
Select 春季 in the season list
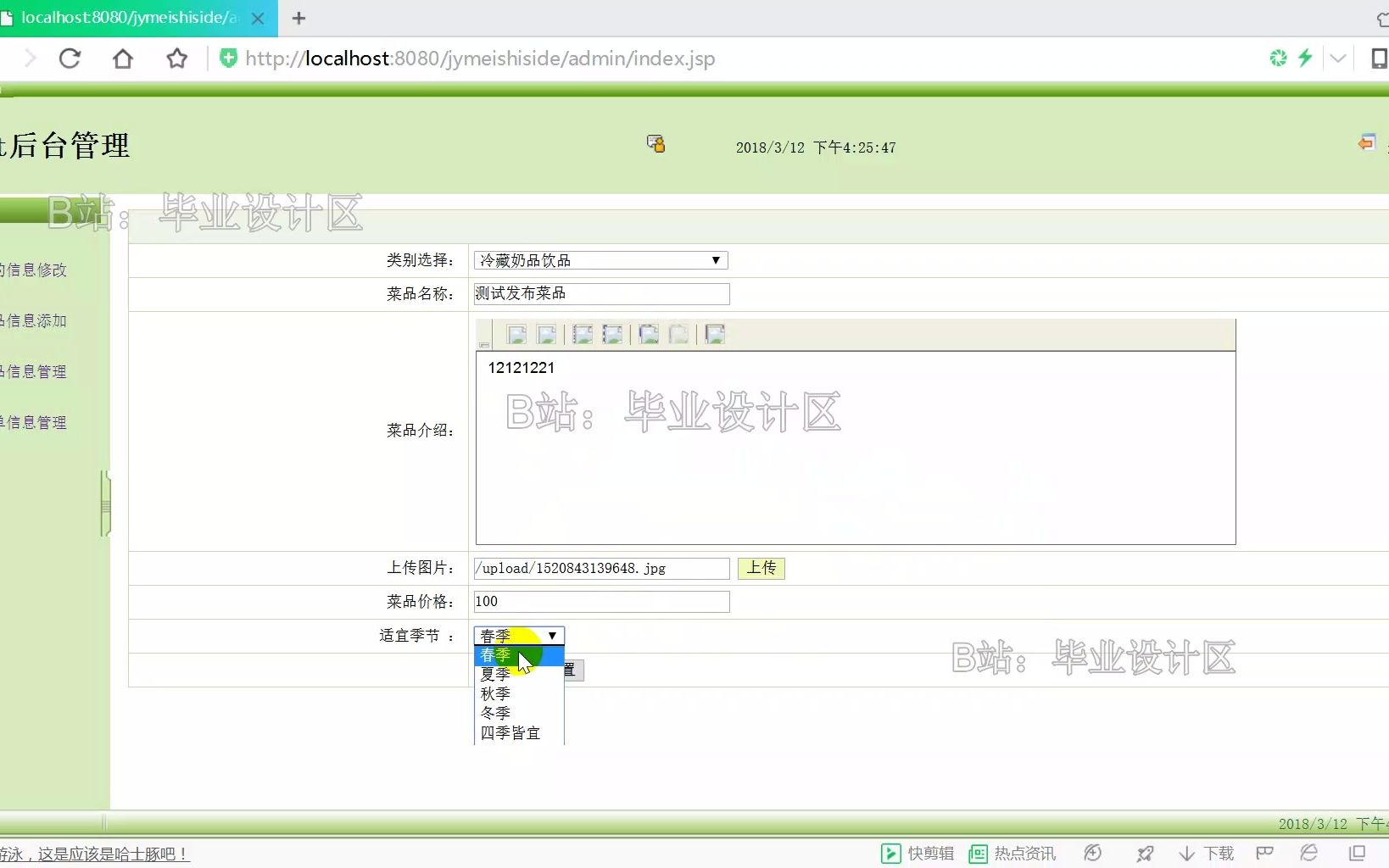[518, 655]
